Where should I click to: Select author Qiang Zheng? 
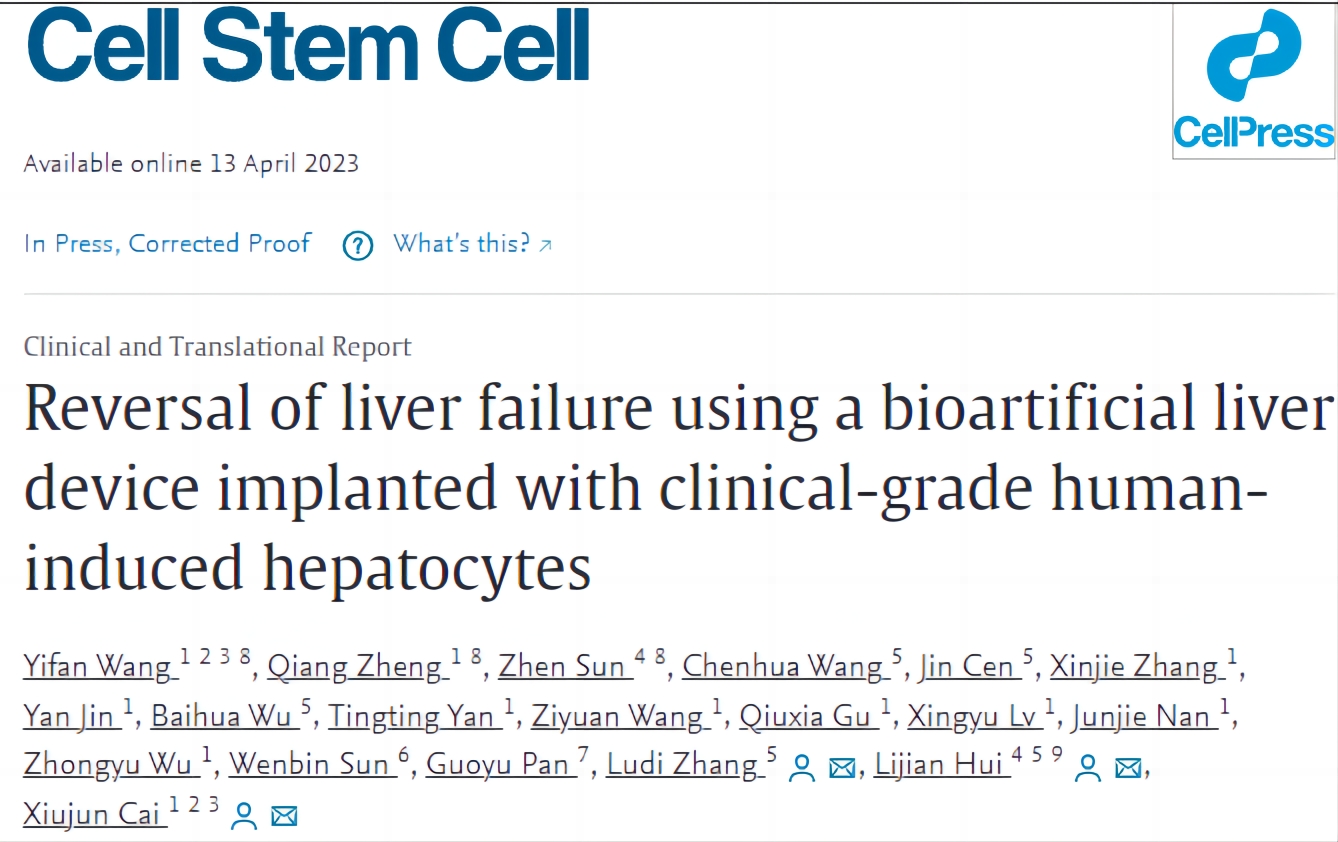coord(355,667)
